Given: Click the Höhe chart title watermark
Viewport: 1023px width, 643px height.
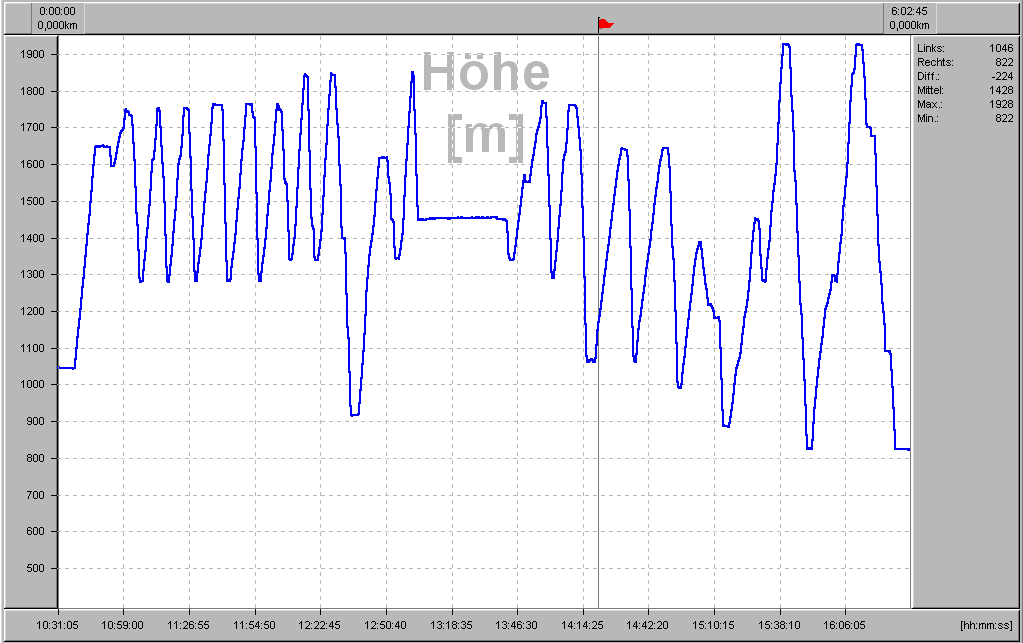Looking at the screenshot, I should click(486, 74).
